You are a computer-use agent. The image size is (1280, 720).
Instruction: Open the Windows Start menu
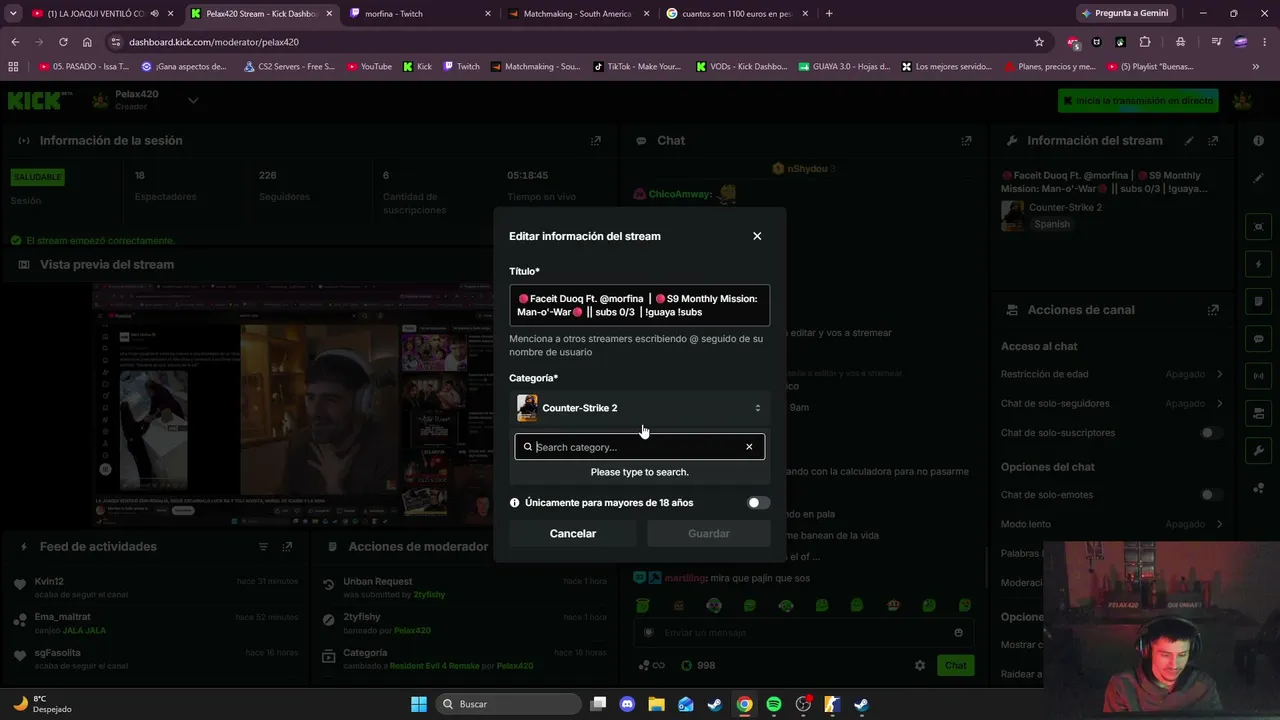[419, 704]
